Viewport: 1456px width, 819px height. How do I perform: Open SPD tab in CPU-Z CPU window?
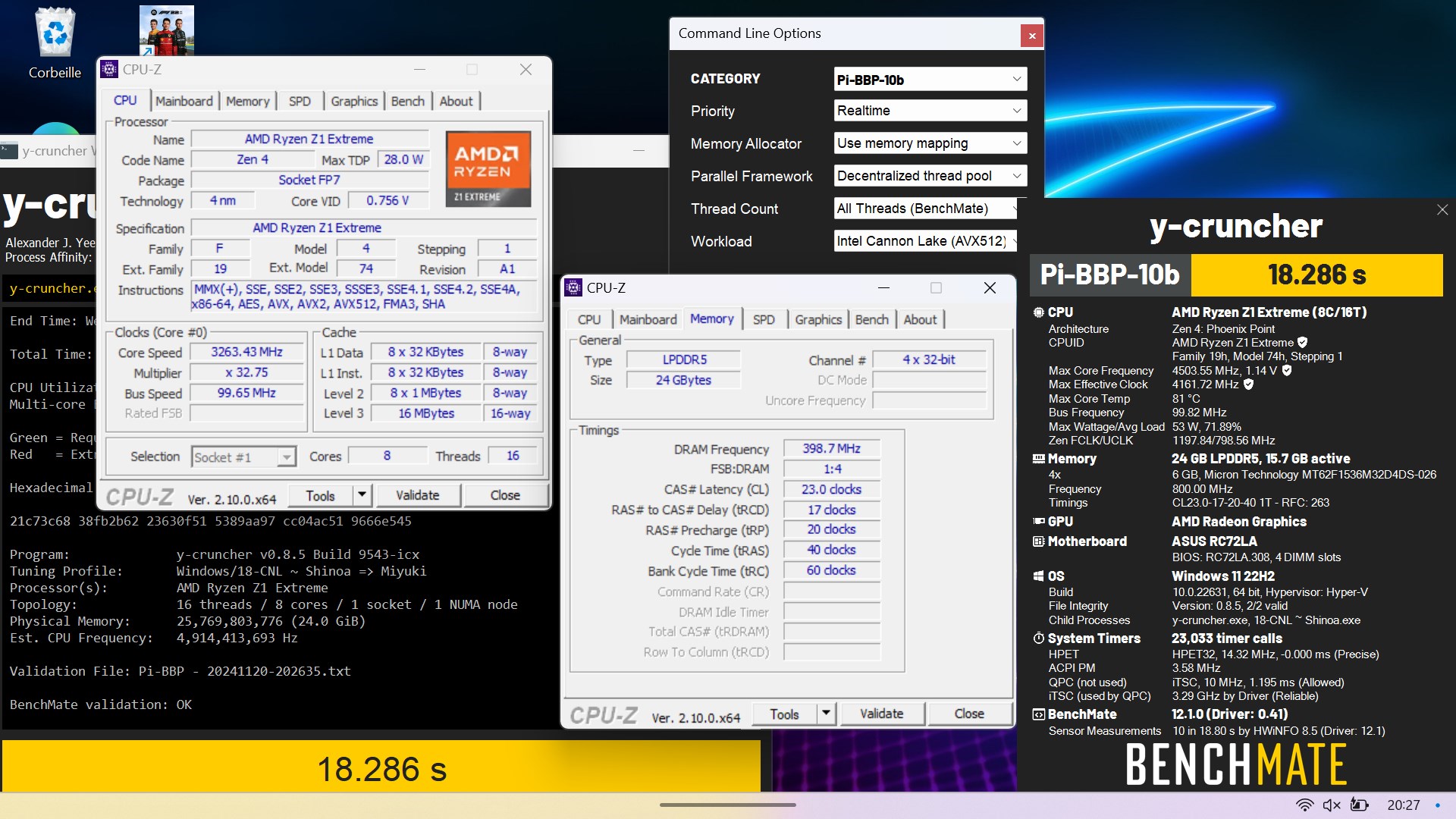300,102
